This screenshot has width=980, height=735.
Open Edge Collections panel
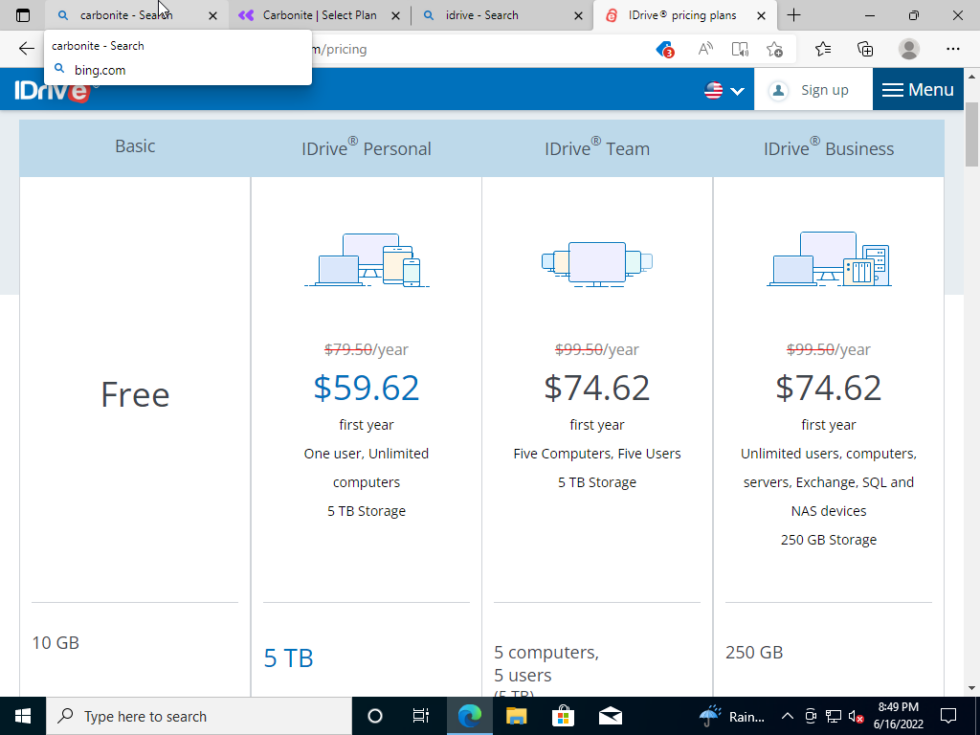click(x=866, y=49)
